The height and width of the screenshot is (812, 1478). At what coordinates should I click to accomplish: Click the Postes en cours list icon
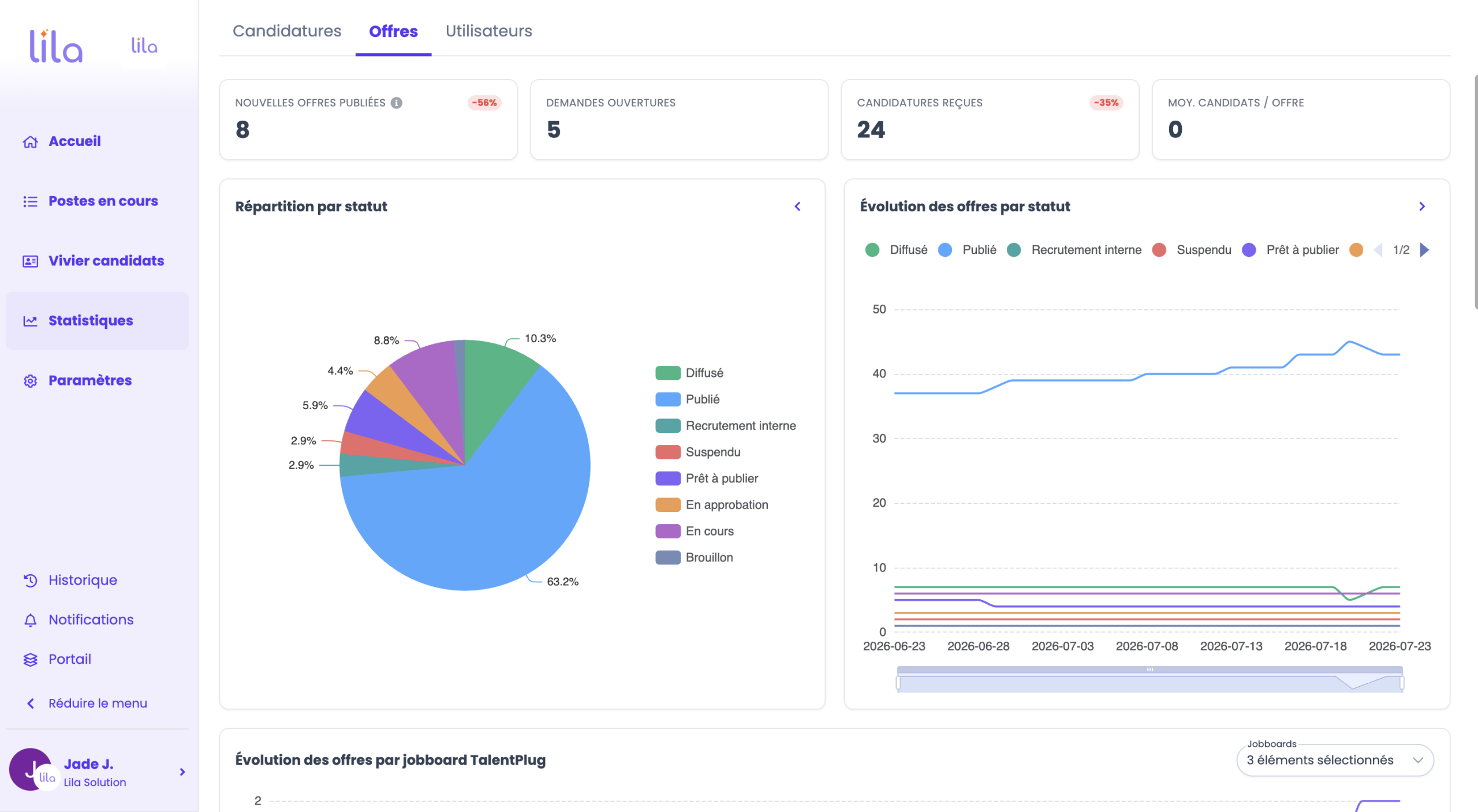[30, 201]
